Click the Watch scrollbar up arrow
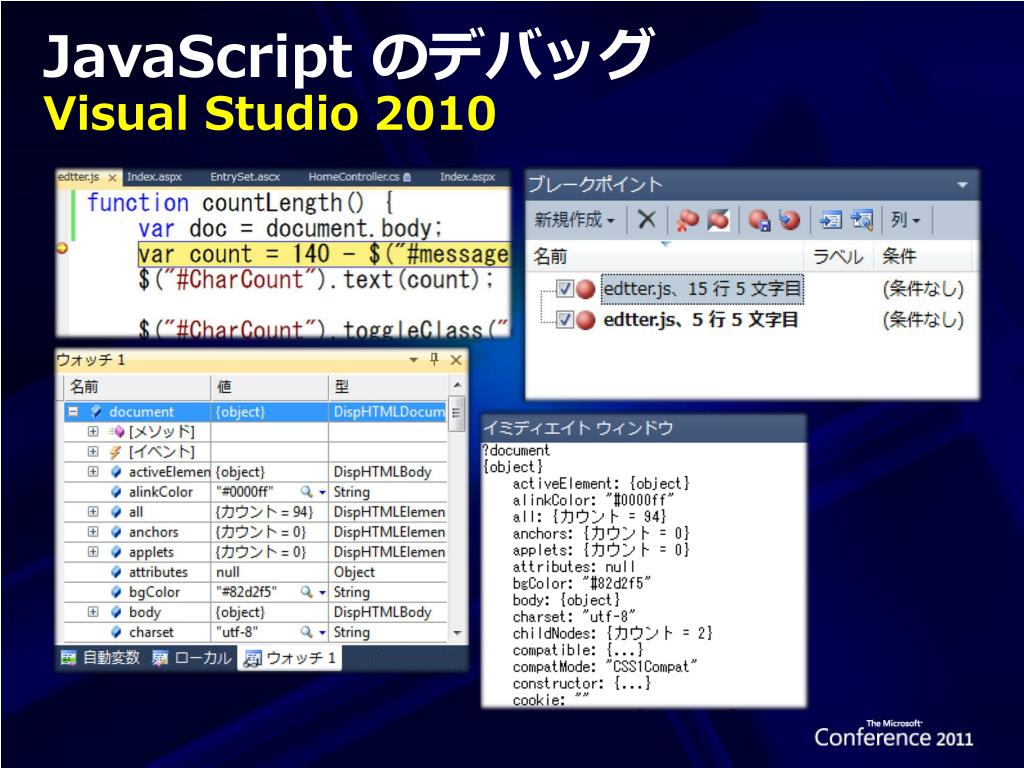 coord(457,385)
